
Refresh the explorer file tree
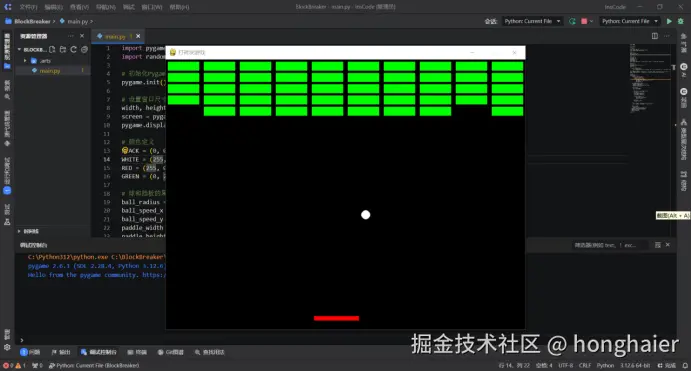coord(73,49)
